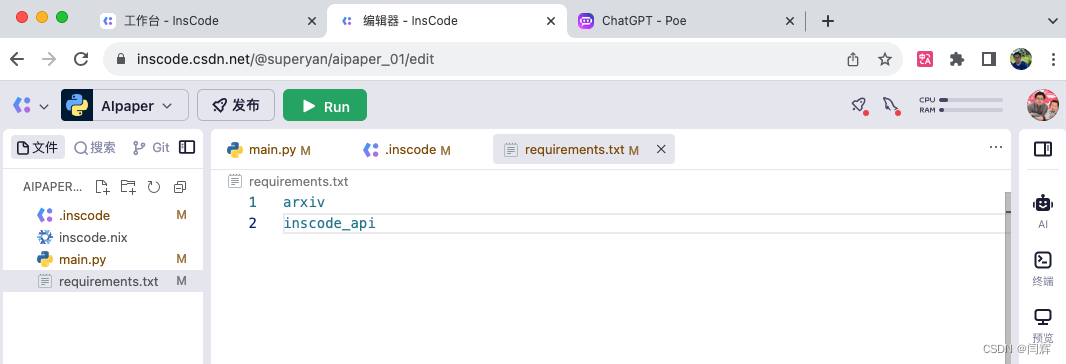
Task: Select requirements.txt in the file tree
Action: point(103,281)
